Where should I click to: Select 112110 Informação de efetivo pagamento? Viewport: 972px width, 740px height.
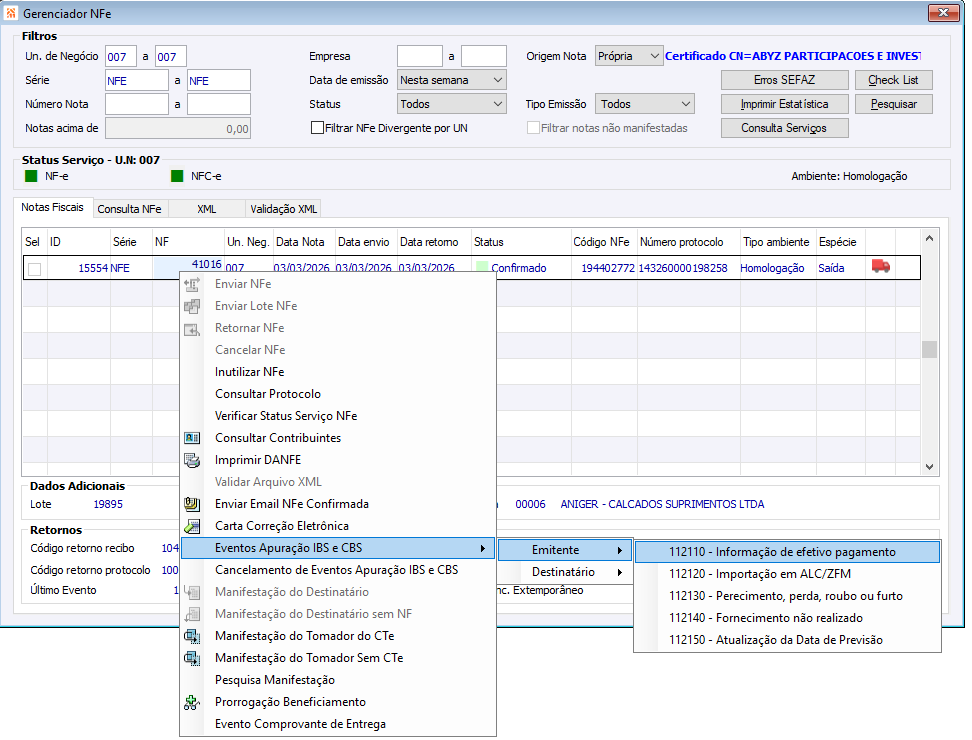787,552
